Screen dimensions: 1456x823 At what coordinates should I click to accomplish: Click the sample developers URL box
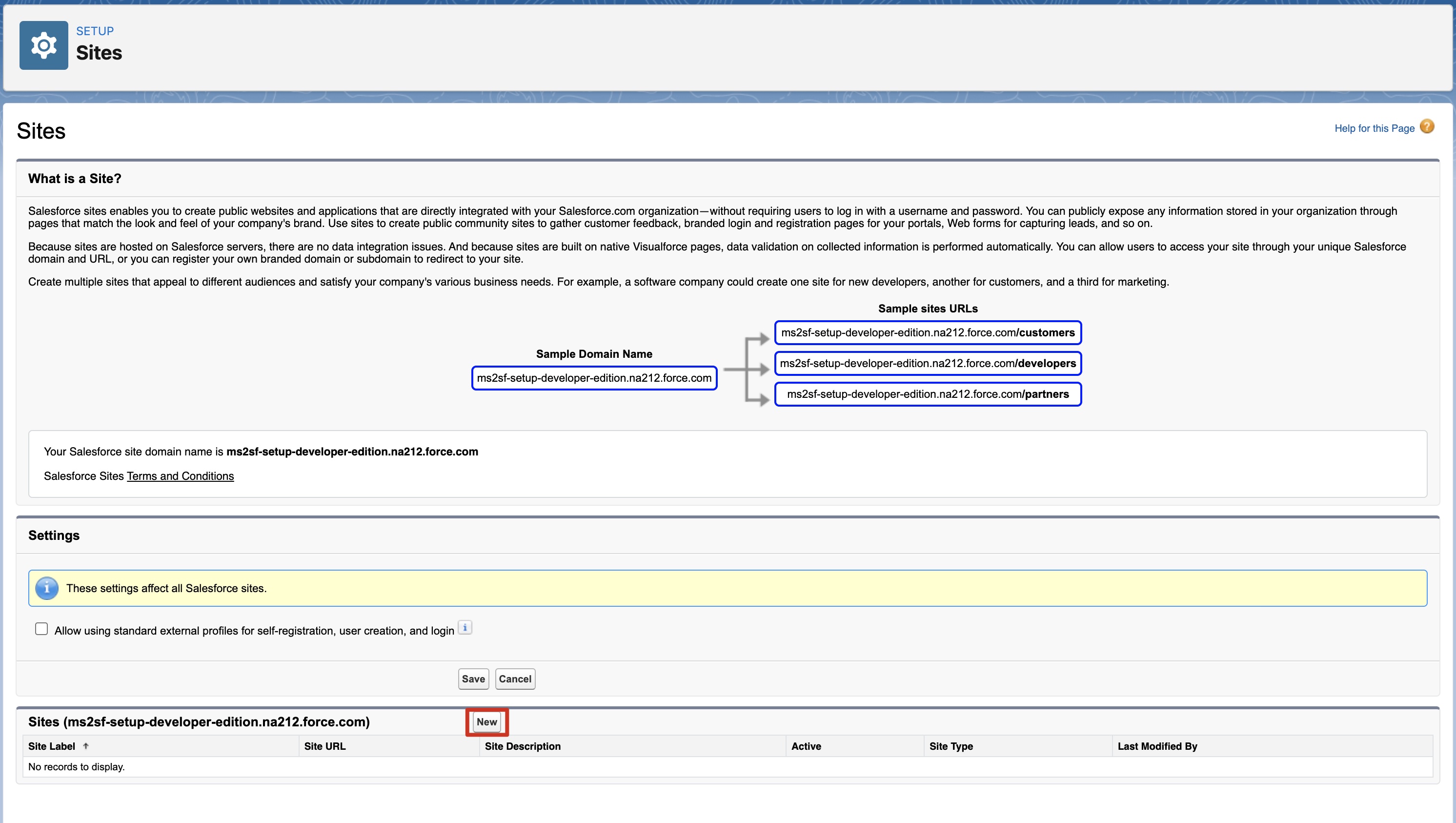pyautogui.click(x=928, y=363)
